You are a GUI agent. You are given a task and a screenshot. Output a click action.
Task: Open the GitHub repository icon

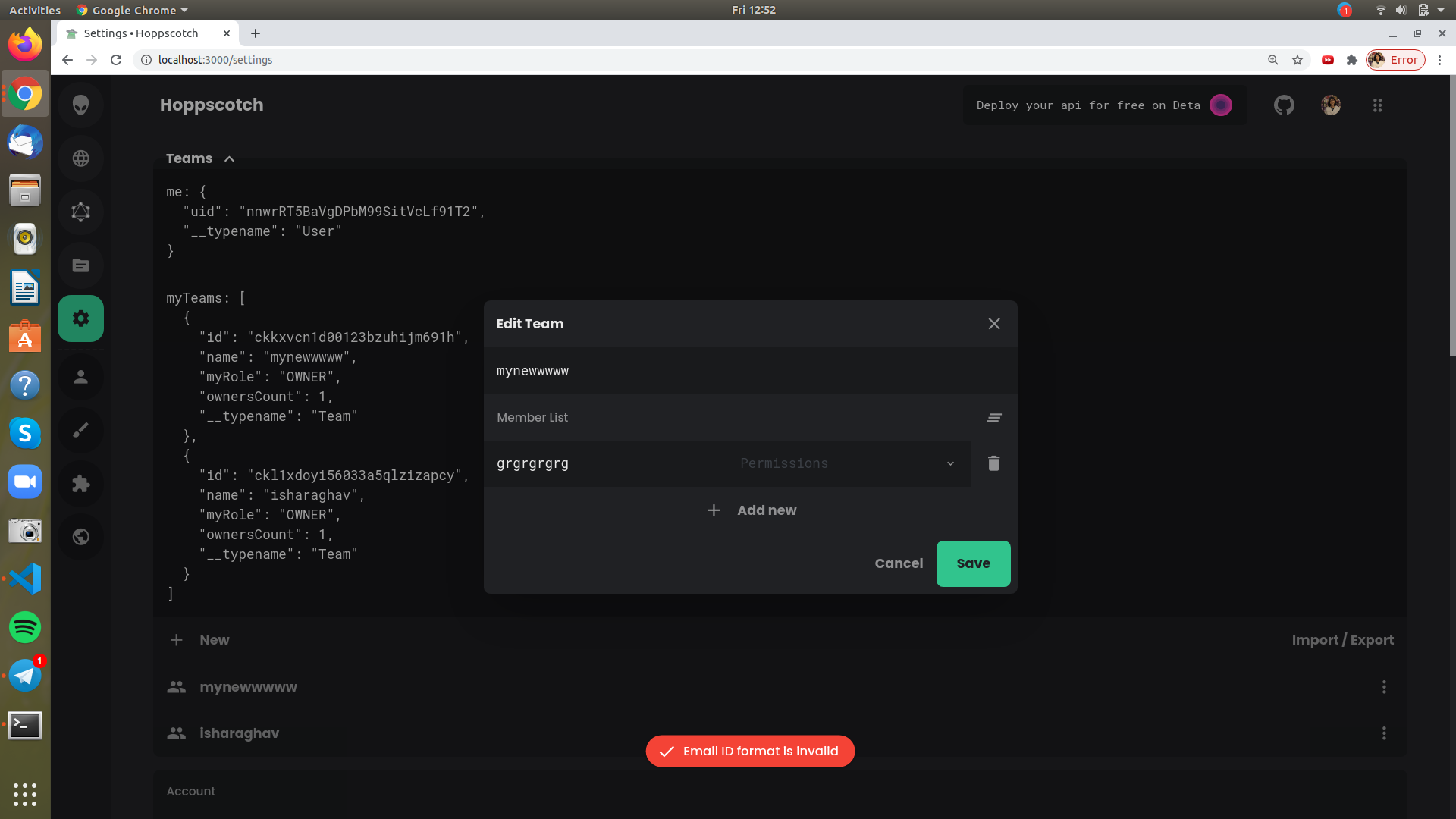point(1284,105)
